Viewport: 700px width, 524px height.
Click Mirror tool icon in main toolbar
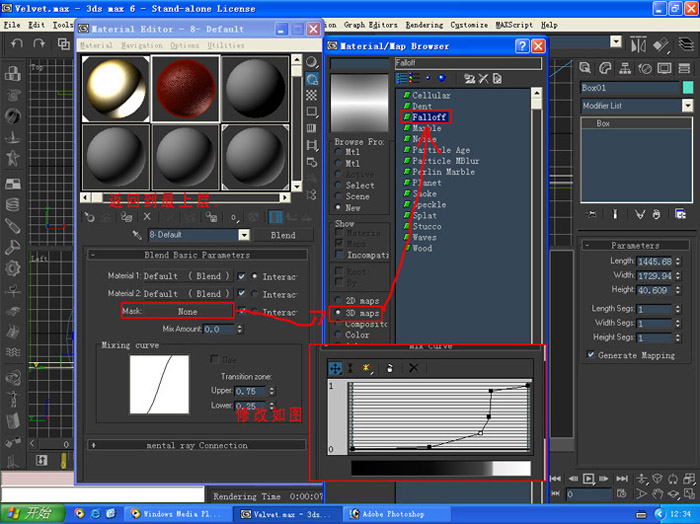638,45
